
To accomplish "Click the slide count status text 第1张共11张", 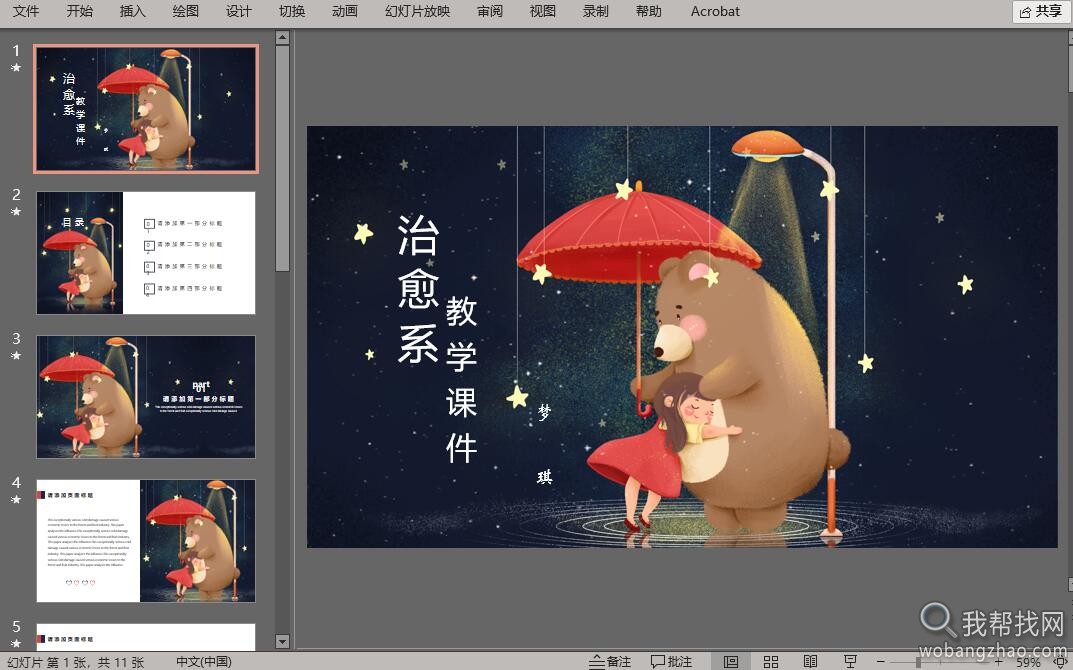I will point(76,662).
